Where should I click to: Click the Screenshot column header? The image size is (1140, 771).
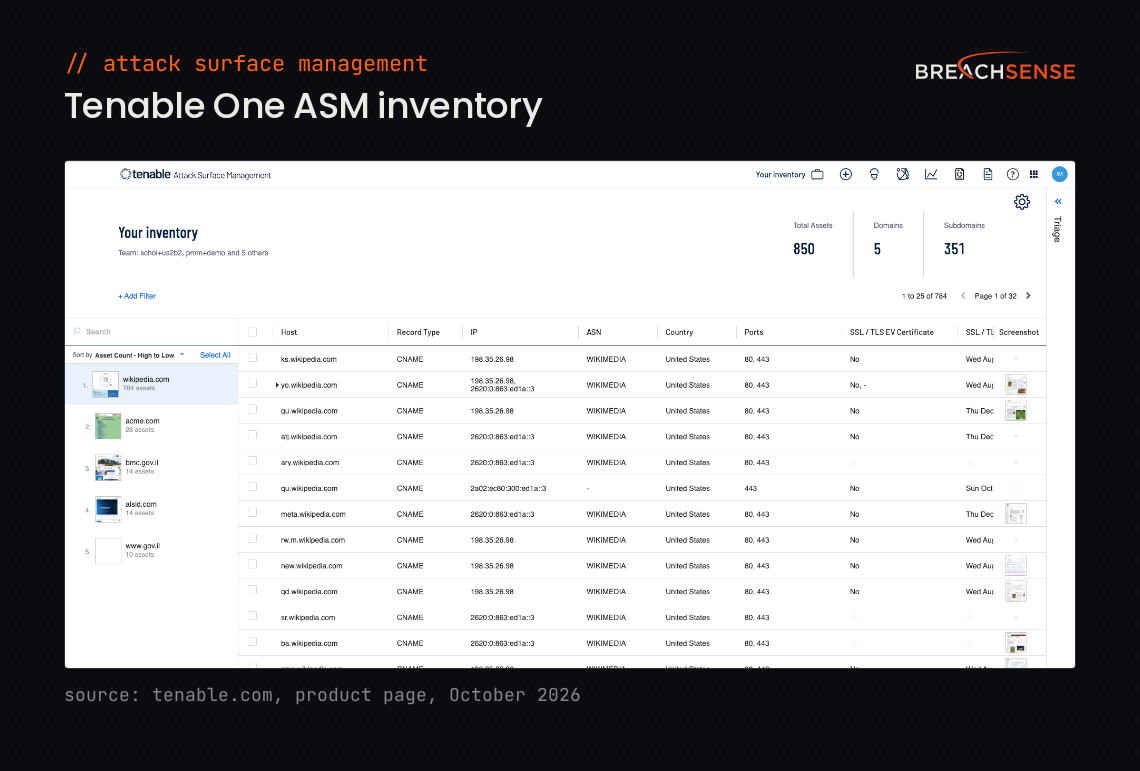[1019, 332]
